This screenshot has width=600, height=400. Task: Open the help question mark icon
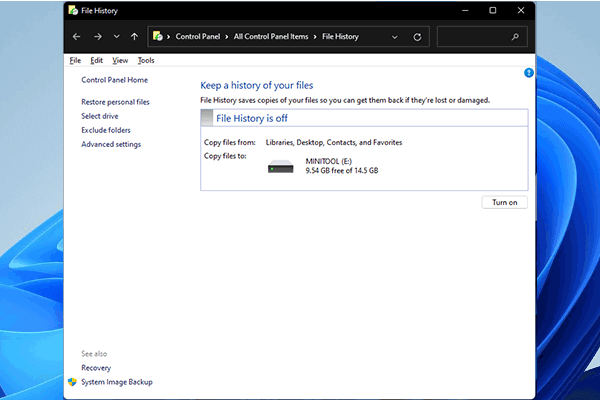pyautogui.click(x=528, y=73)
